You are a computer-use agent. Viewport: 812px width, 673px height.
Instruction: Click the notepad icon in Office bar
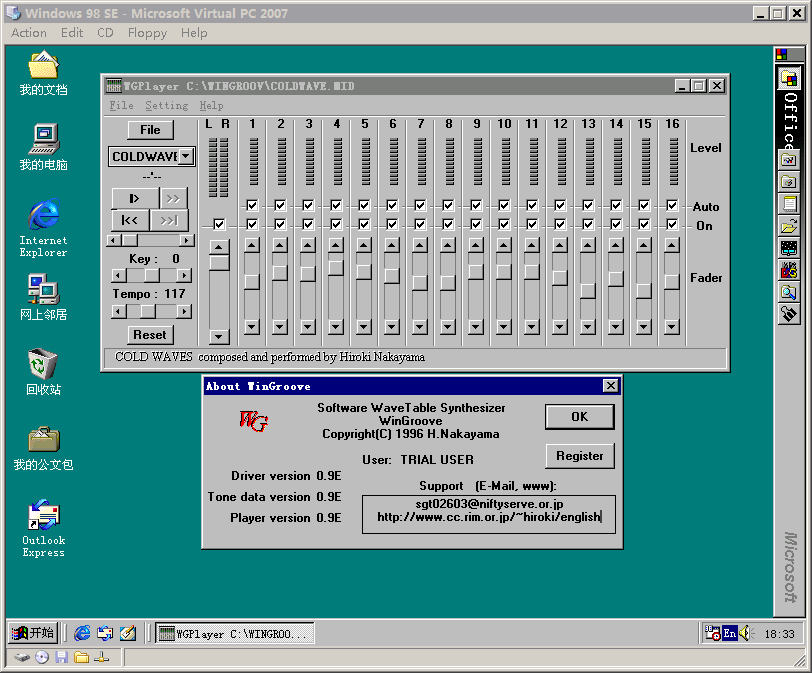click(789, 204)
